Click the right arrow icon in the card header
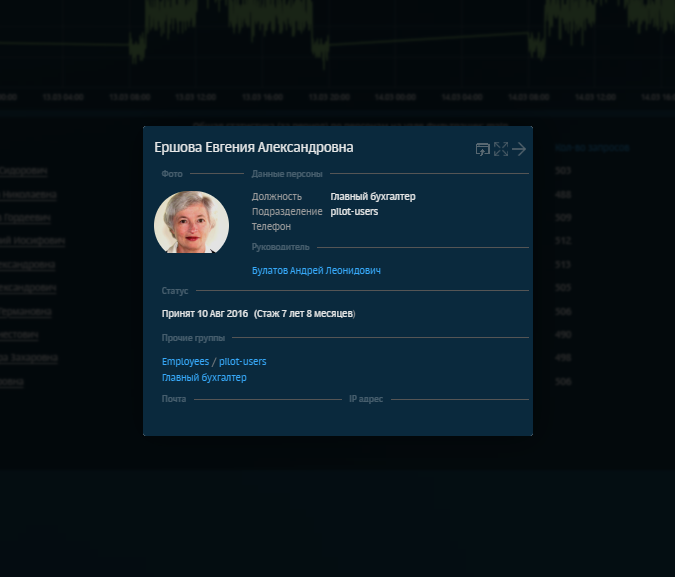675x577 pixels. click(519, 149)
